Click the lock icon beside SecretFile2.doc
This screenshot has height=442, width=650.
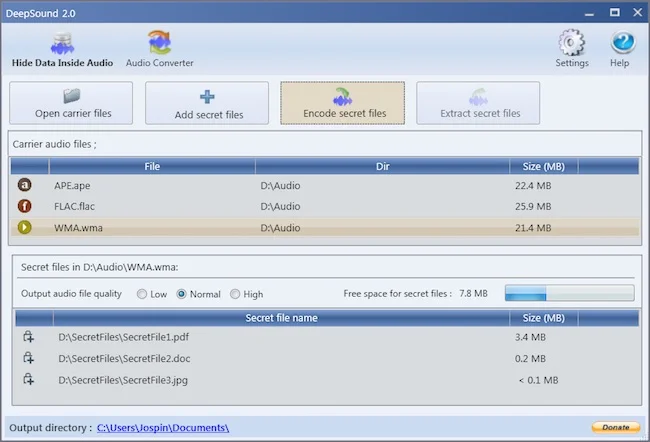(28, 358)
